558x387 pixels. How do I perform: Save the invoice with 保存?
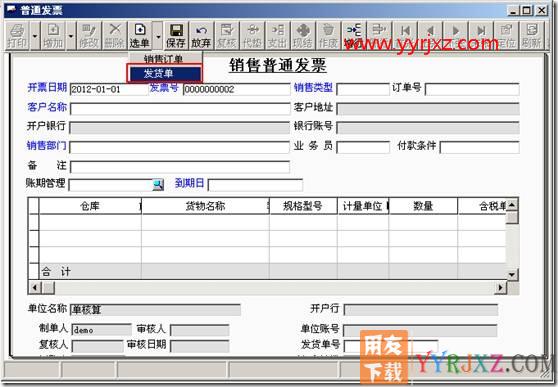tap(176, 35)
